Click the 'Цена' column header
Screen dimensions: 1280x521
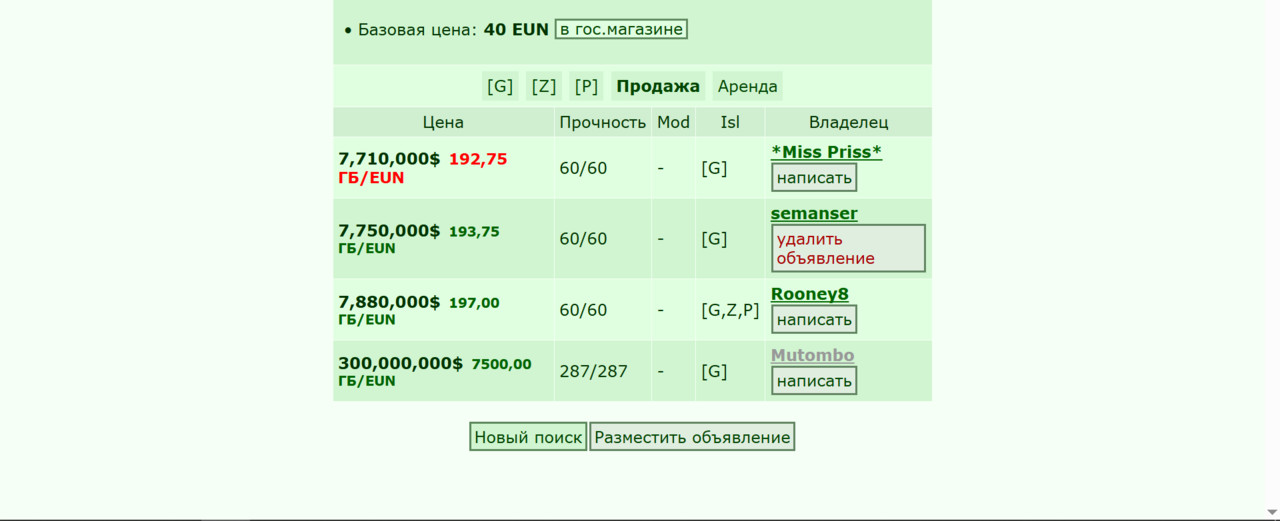coord(443,122)
